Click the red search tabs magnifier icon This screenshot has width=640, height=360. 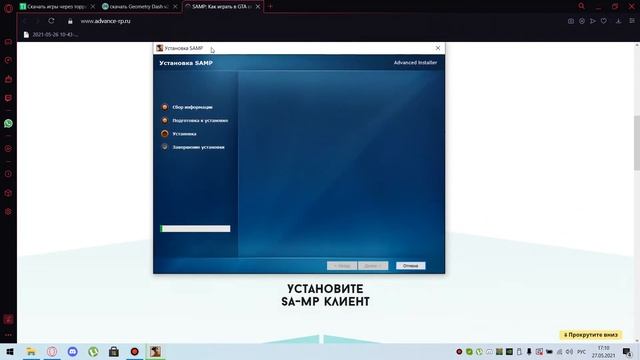pos(581,6)
